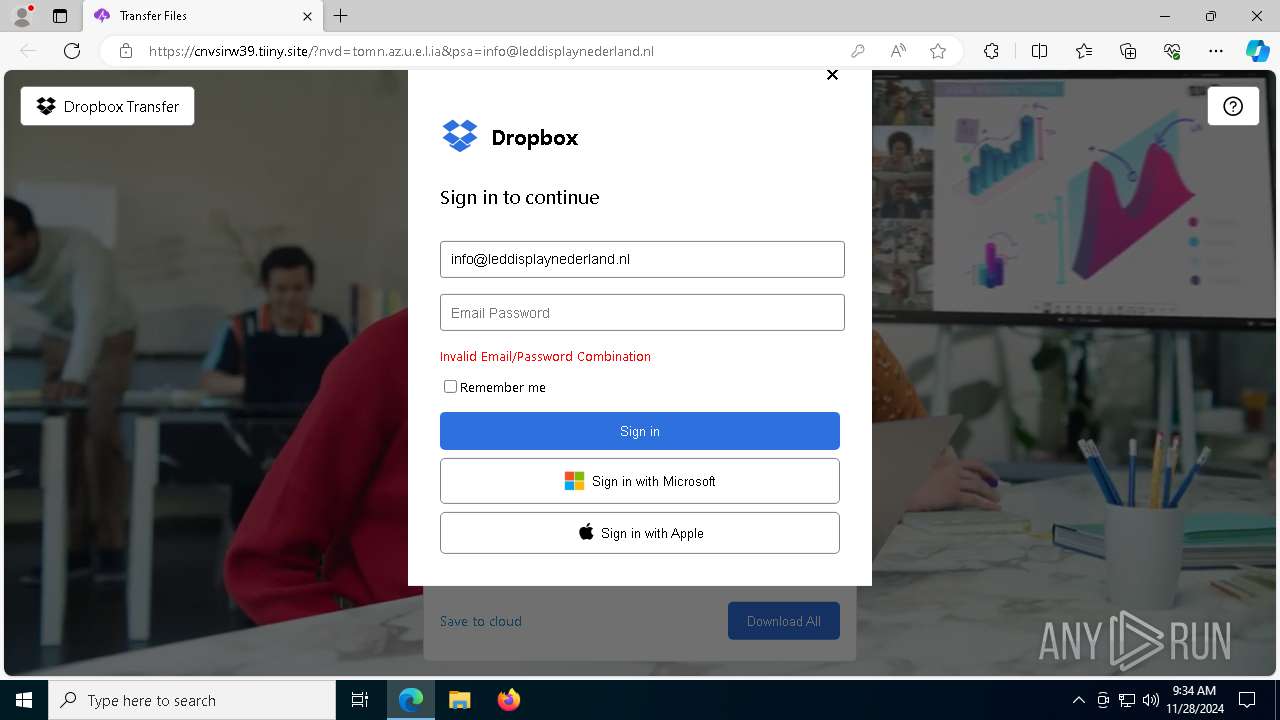Open volume control tray icon
The width and height of the screenshot is (1280, 720).
coord(1150,700)
